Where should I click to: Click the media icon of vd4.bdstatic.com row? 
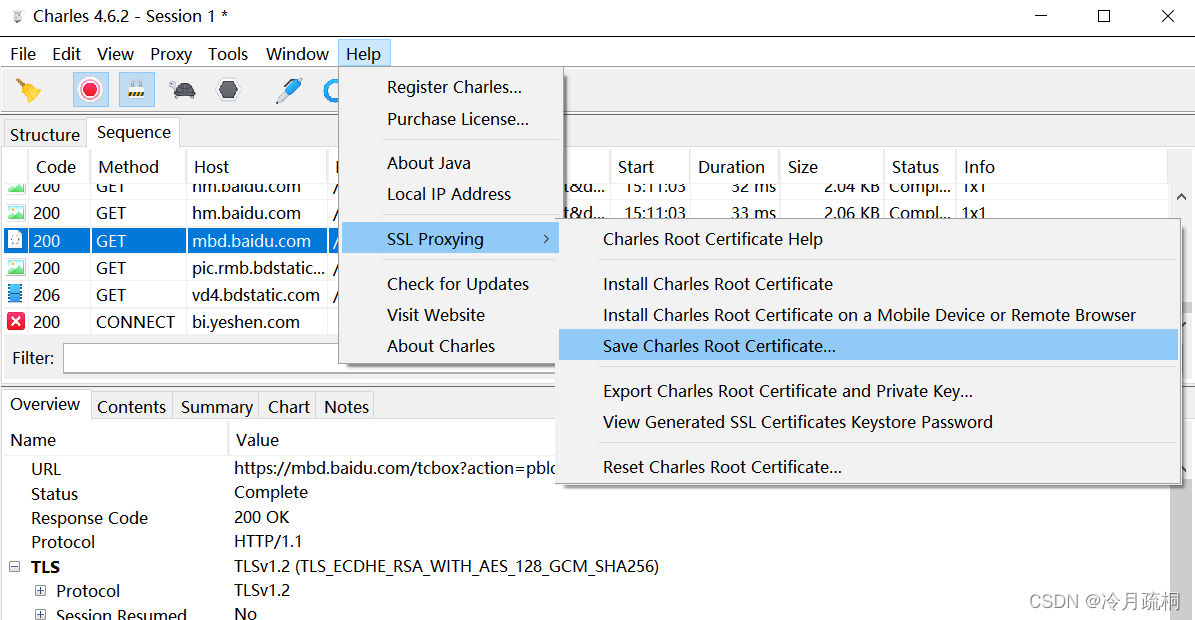[x=15, y=294]
